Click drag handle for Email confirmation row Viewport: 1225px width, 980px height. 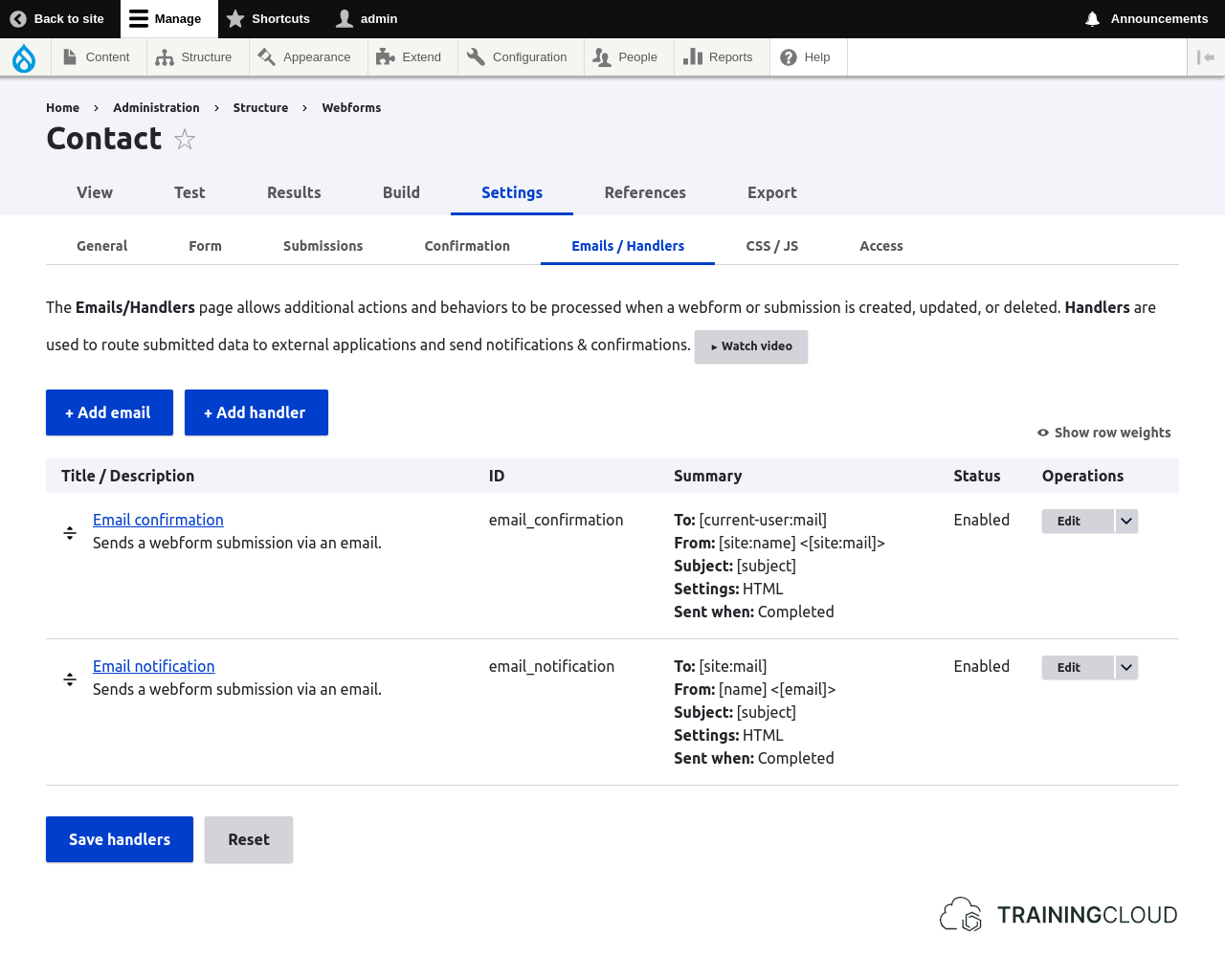coord(70,533)
